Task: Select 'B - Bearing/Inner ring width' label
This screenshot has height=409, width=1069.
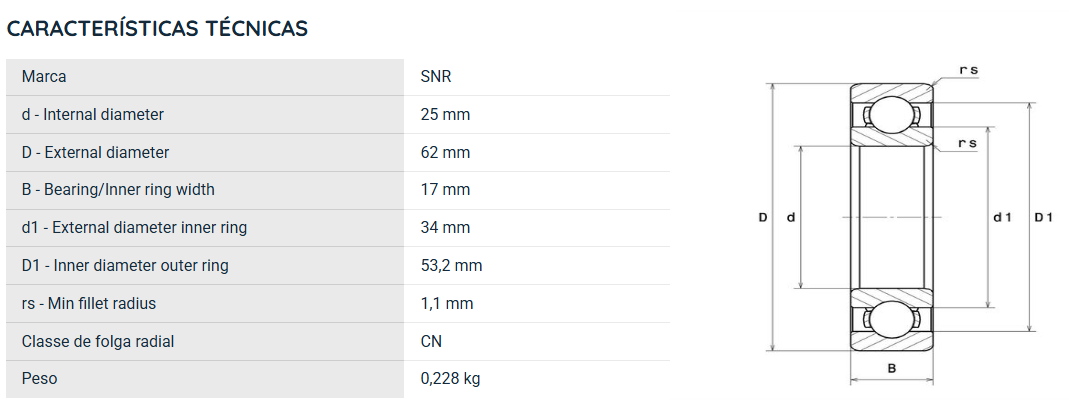Action: click(118, 190)
